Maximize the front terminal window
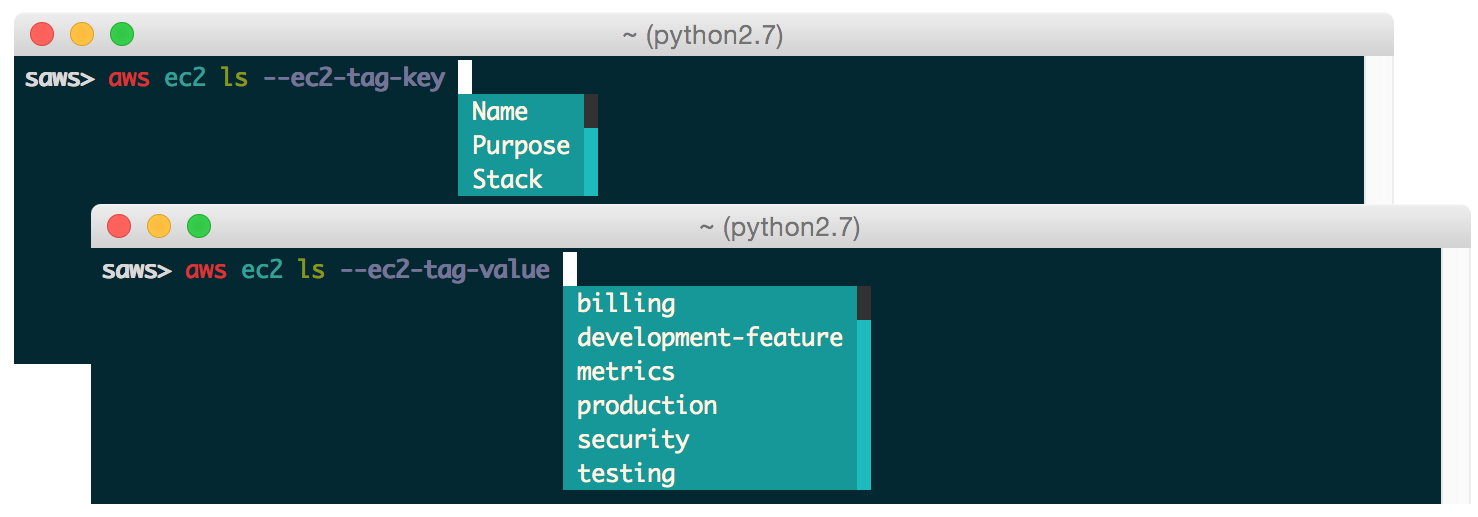Screen dimensions: 1478x517 coord(199,227)
